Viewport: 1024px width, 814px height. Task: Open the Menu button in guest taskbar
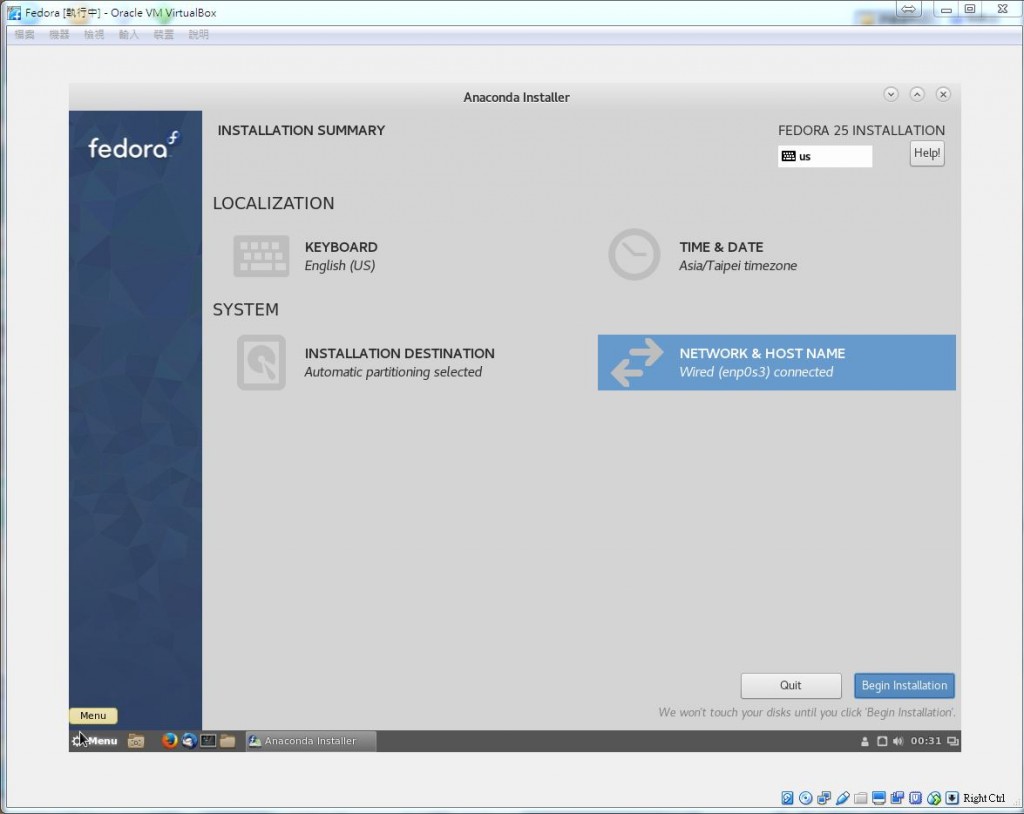pos(95,741)
